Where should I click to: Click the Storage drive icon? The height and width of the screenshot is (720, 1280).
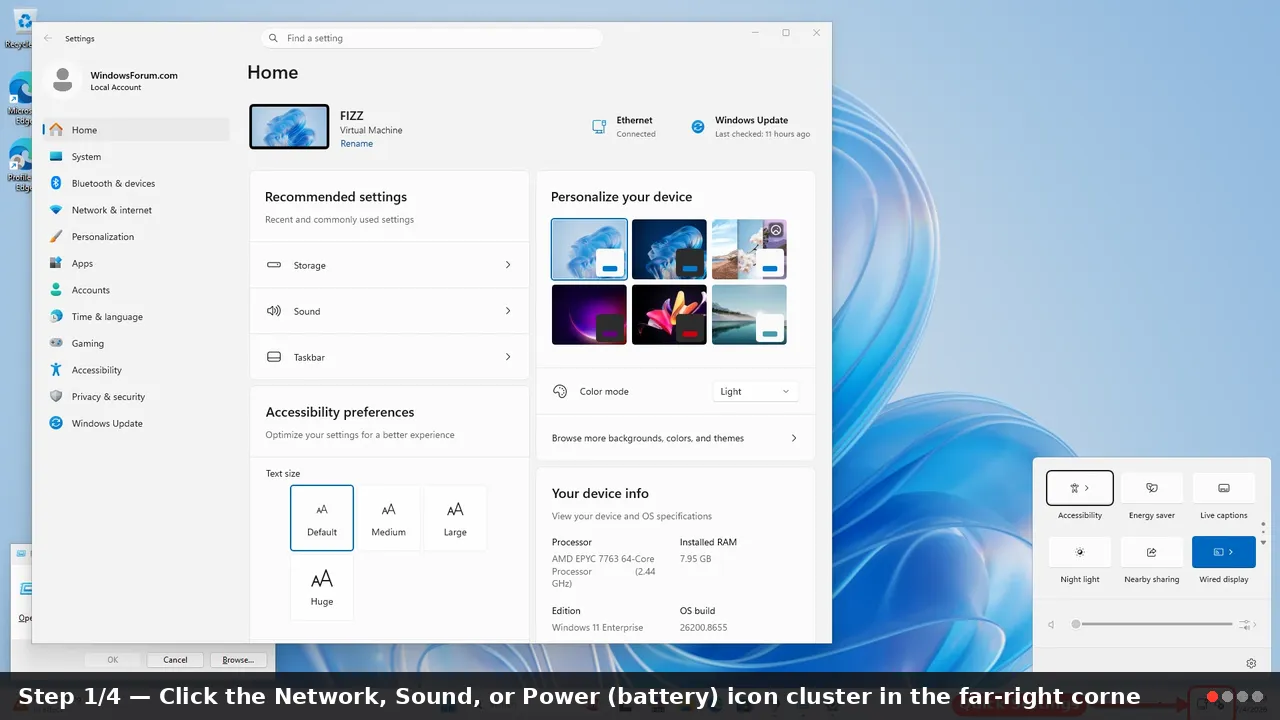click(274, 265)
